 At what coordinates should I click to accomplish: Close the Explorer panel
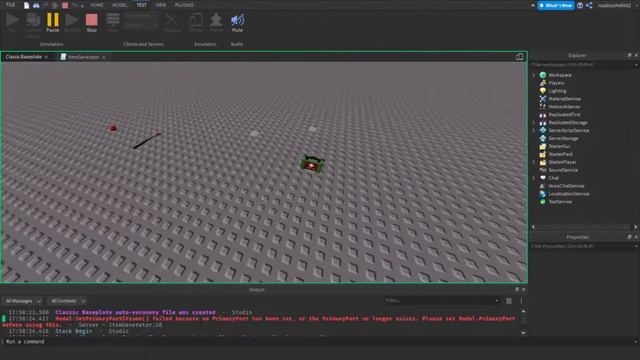click(x=636, y=55)
